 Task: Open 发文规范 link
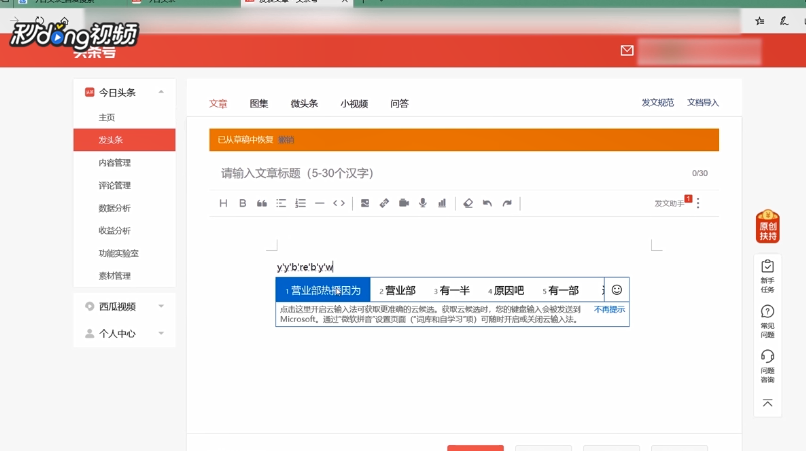point(657,102)
